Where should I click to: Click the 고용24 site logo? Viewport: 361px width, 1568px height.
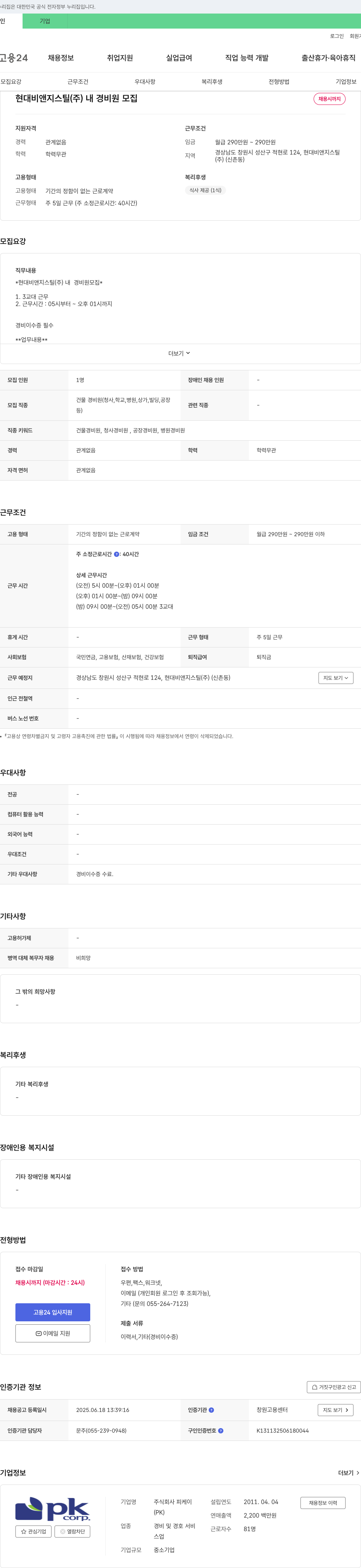(x=14, y=58)
